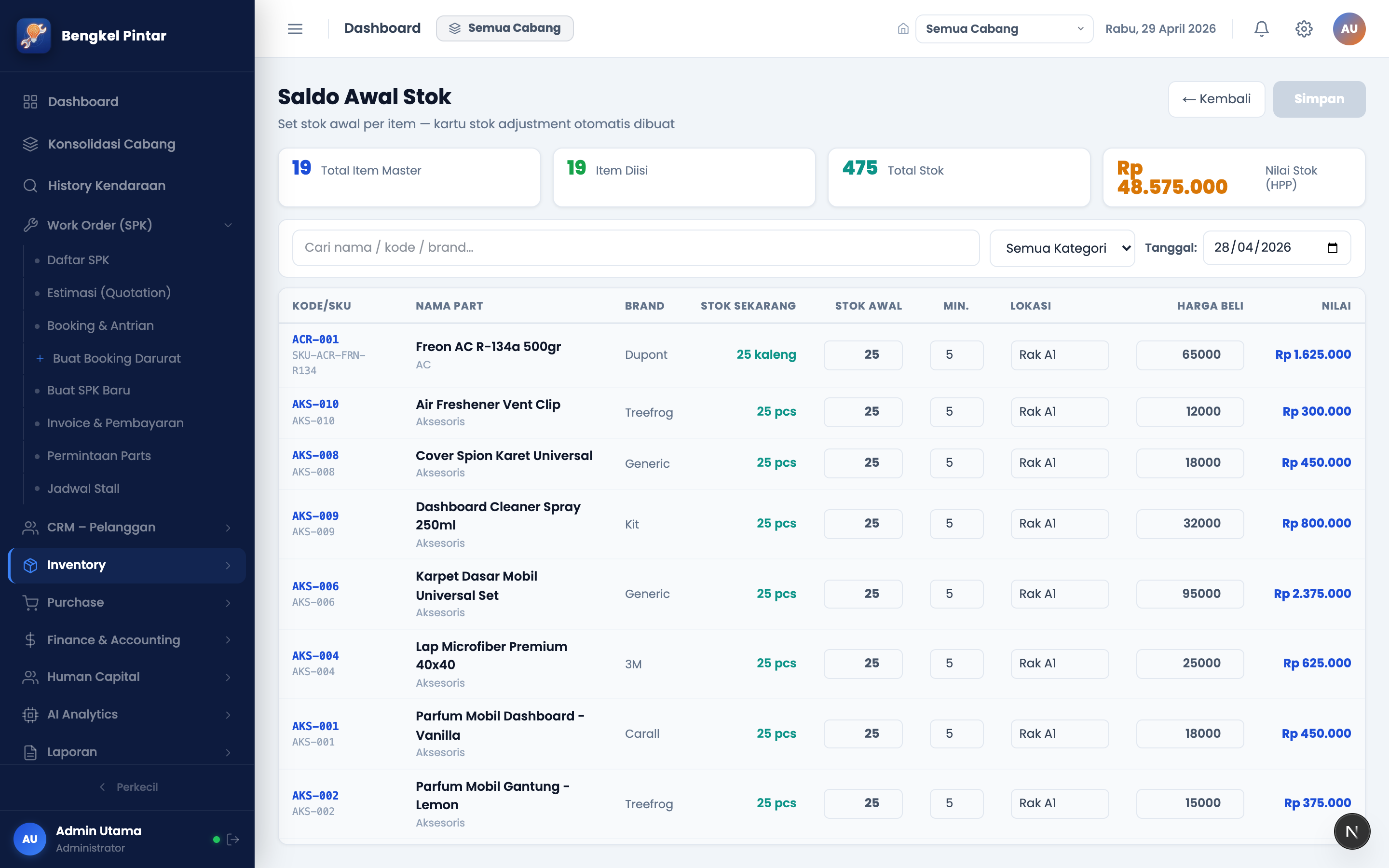Click the part search input field
Screen dimensions: 1389x868
tap(635, 248)
